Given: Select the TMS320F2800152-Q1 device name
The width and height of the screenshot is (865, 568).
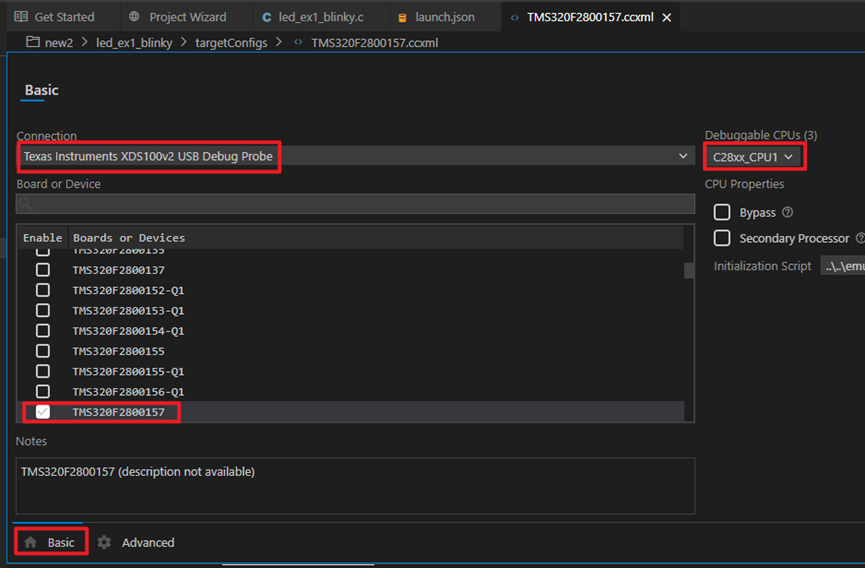Looking at the screenshot, I should [x=129, y=291].
